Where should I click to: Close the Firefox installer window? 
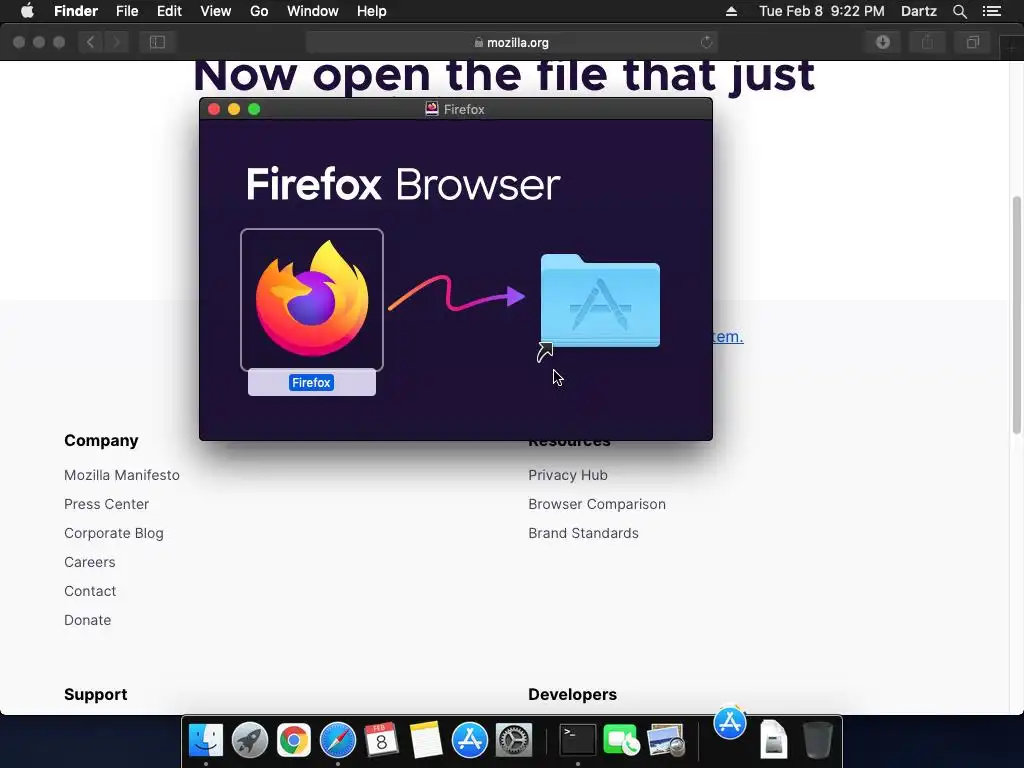coord(214,109)
